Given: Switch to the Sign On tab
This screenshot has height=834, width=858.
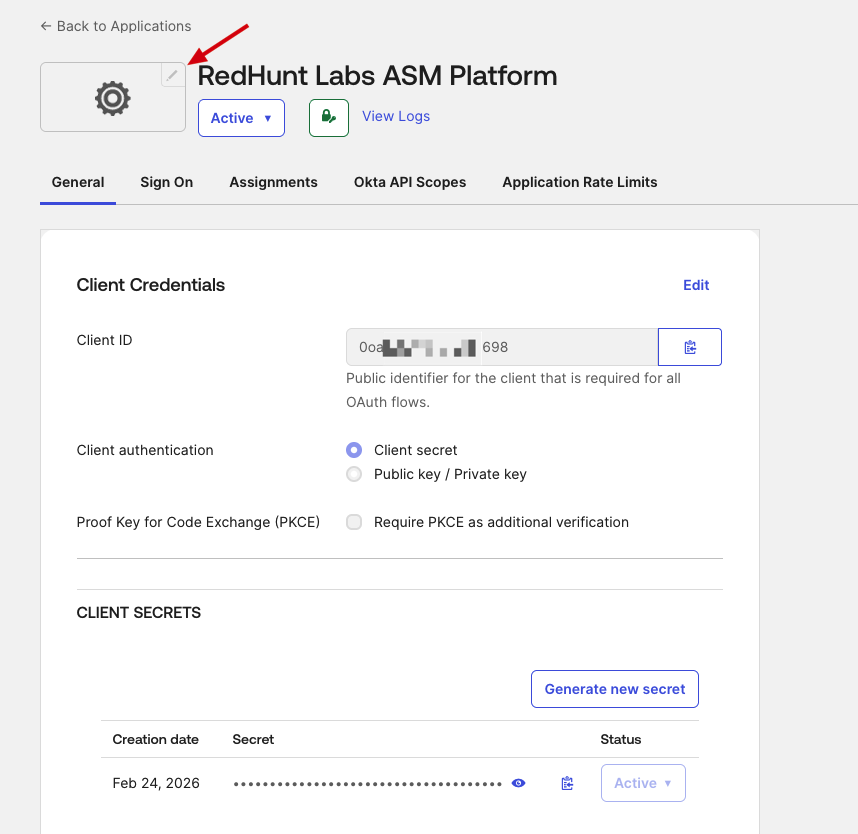Looking at the screenshot, I should (x=166, y=182).
